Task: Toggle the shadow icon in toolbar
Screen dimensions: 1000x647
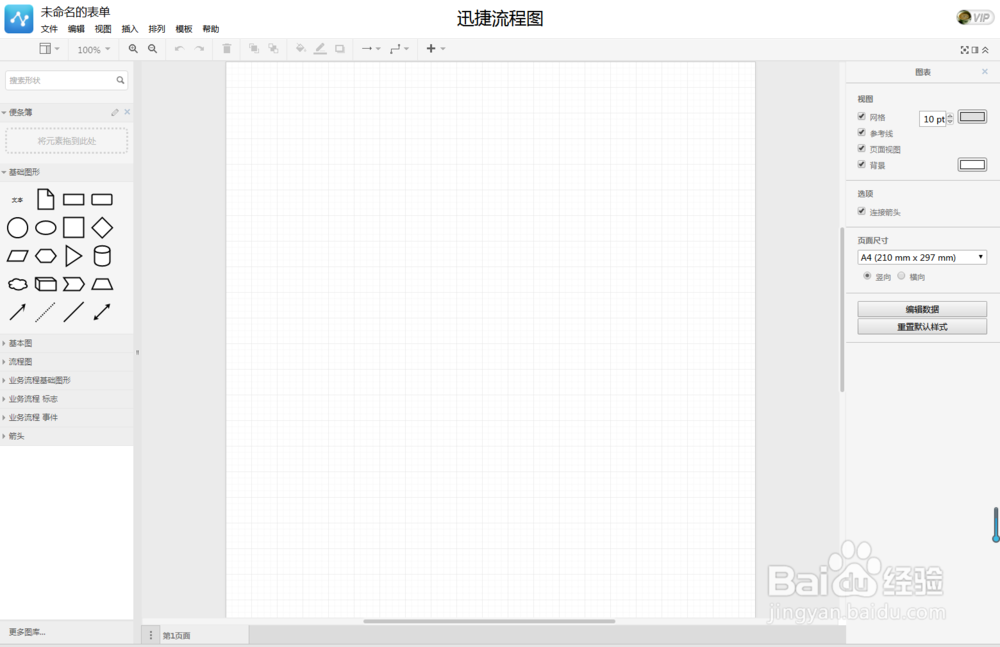Action: click(x=340, y=48)
